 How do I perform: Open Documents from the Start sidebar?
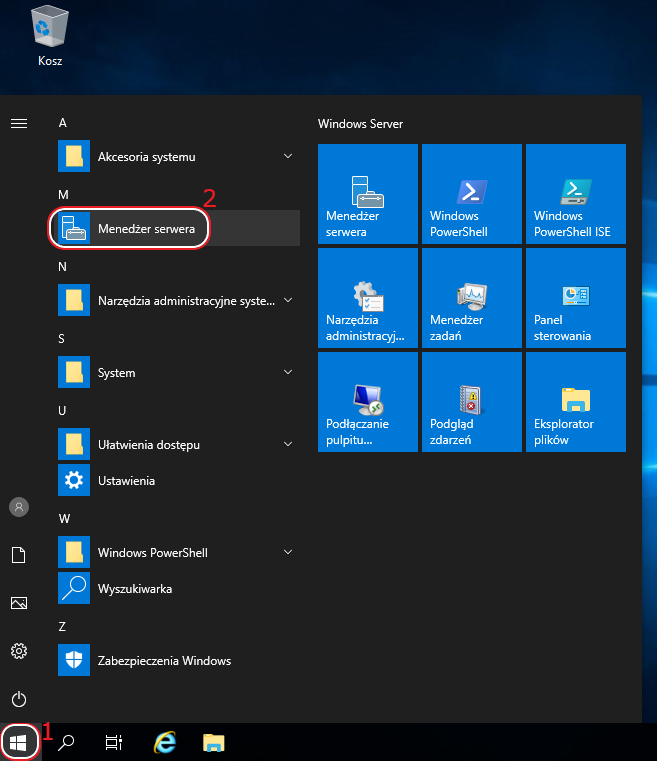(x=19, y=555)
